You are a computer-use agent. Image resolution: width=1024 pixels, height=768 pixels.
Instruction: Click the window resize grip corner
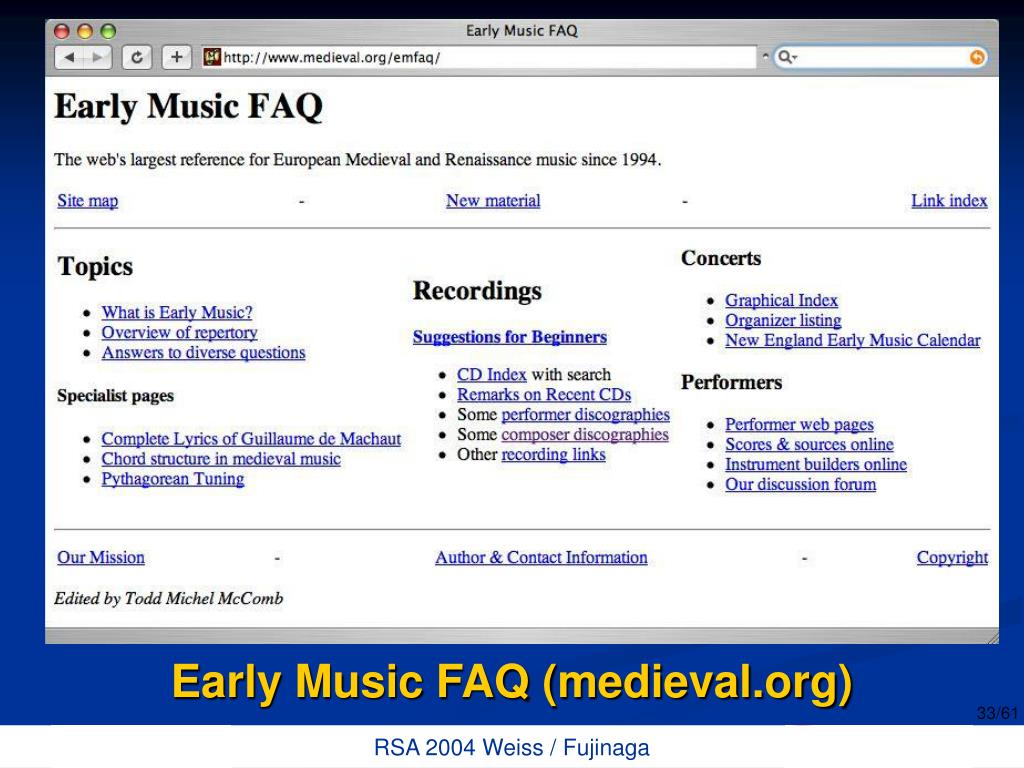[x=991, y=636]
